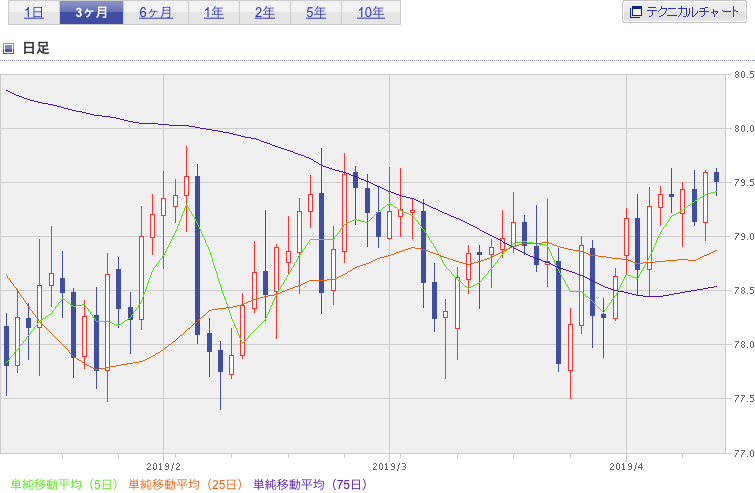Click the 2019/4 axis label
755x493 pixels.
coord(626,467)
